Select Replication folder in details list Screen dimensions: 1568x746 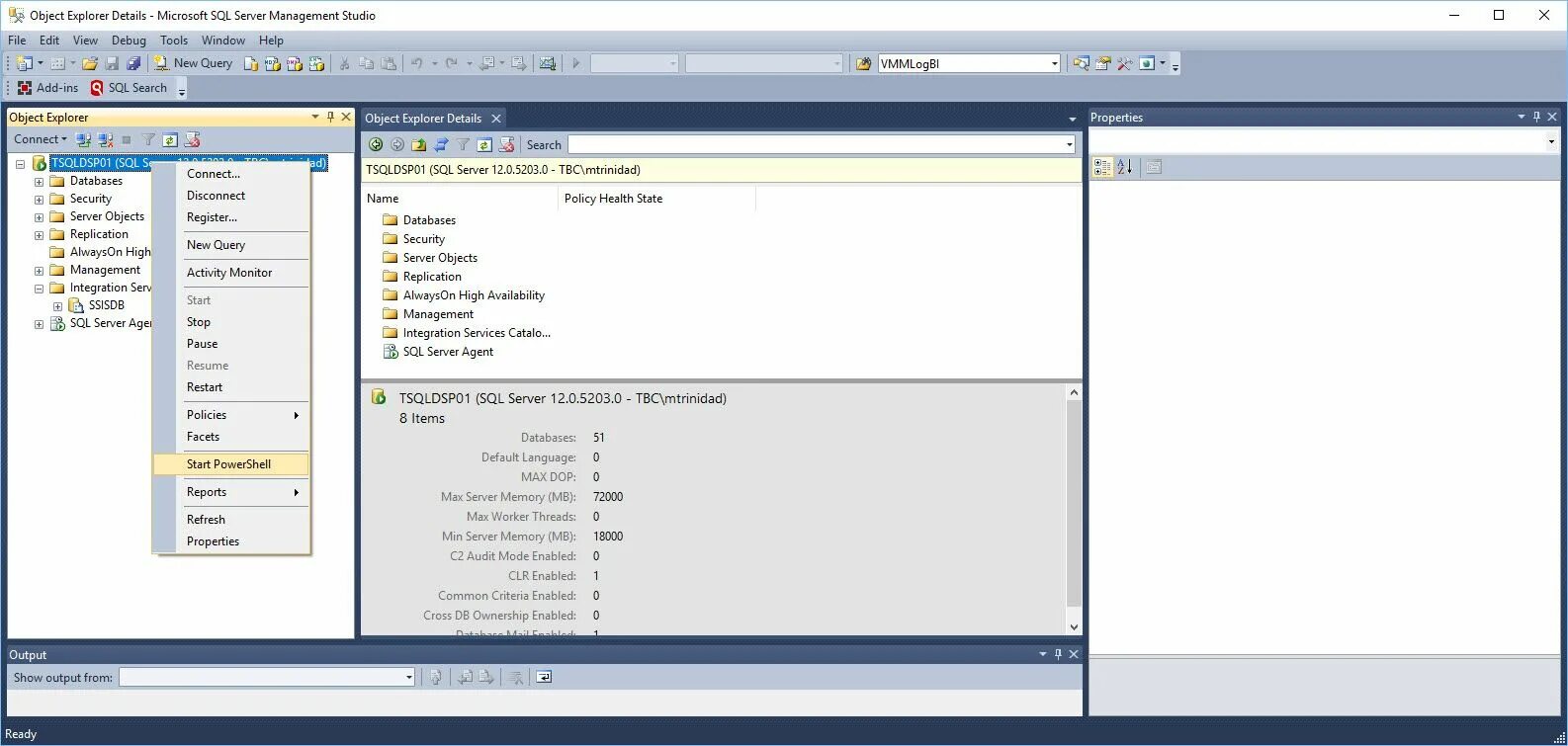tap(422, 277)
